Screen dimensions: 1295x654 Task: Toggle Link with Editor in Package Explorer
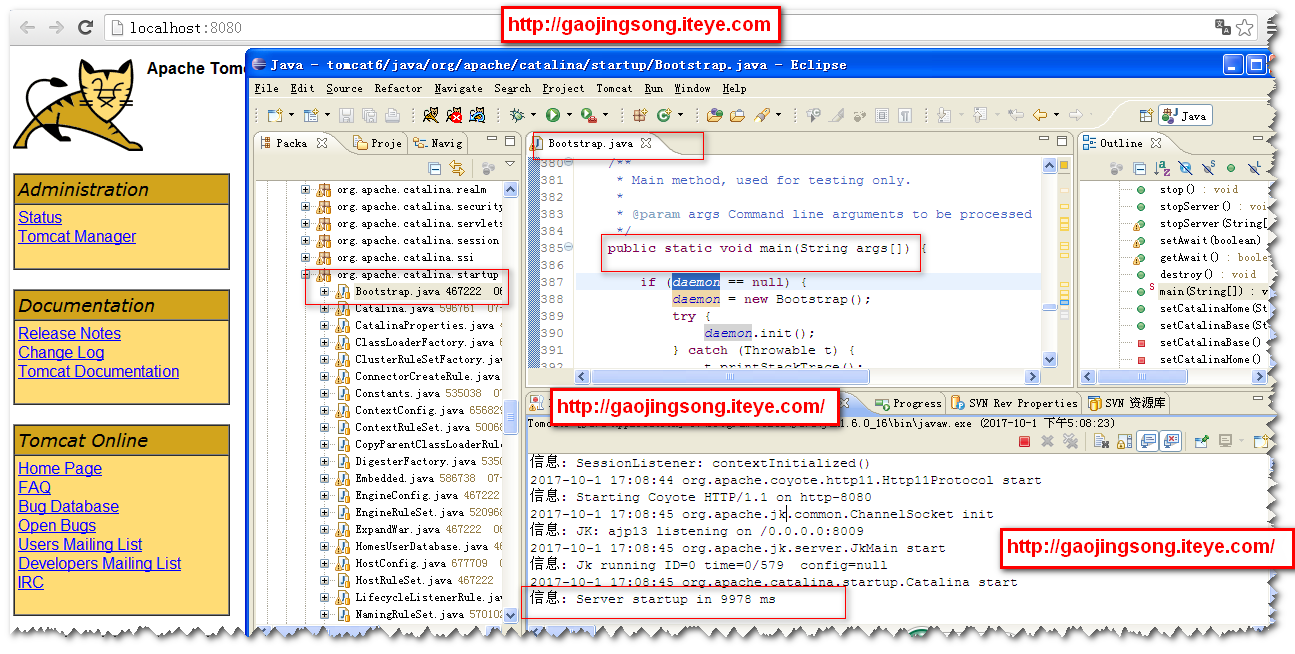[x=457, y=168]
